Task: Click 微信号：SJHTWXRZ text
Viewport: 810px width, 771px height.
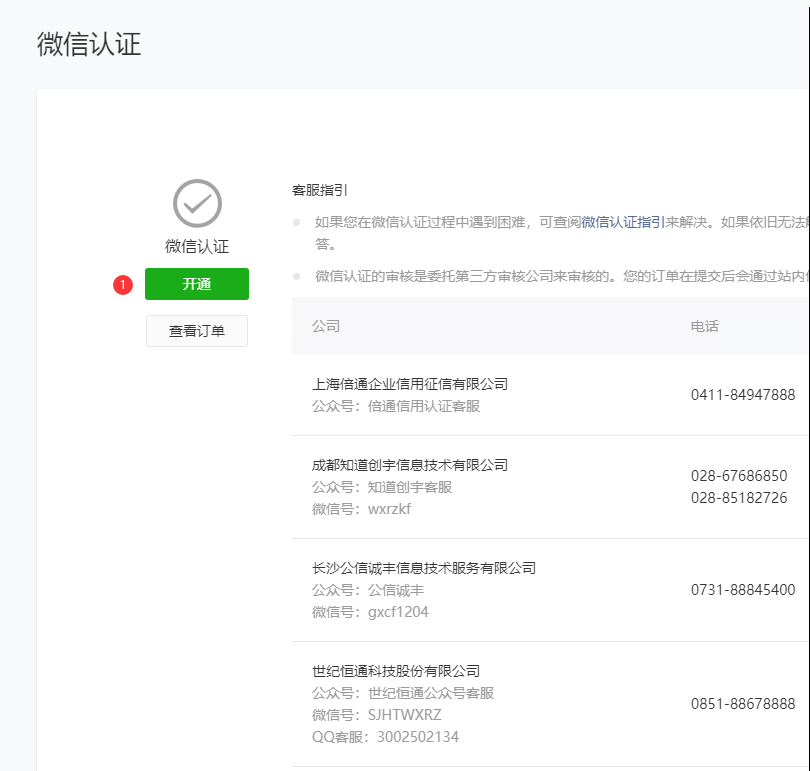Action: [x=377, y=715]
